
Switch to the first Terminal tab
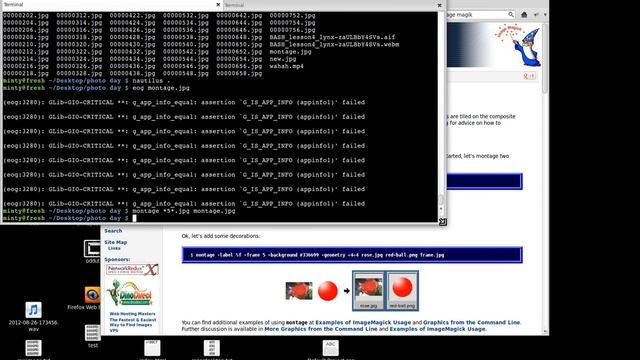click(110, 5)
